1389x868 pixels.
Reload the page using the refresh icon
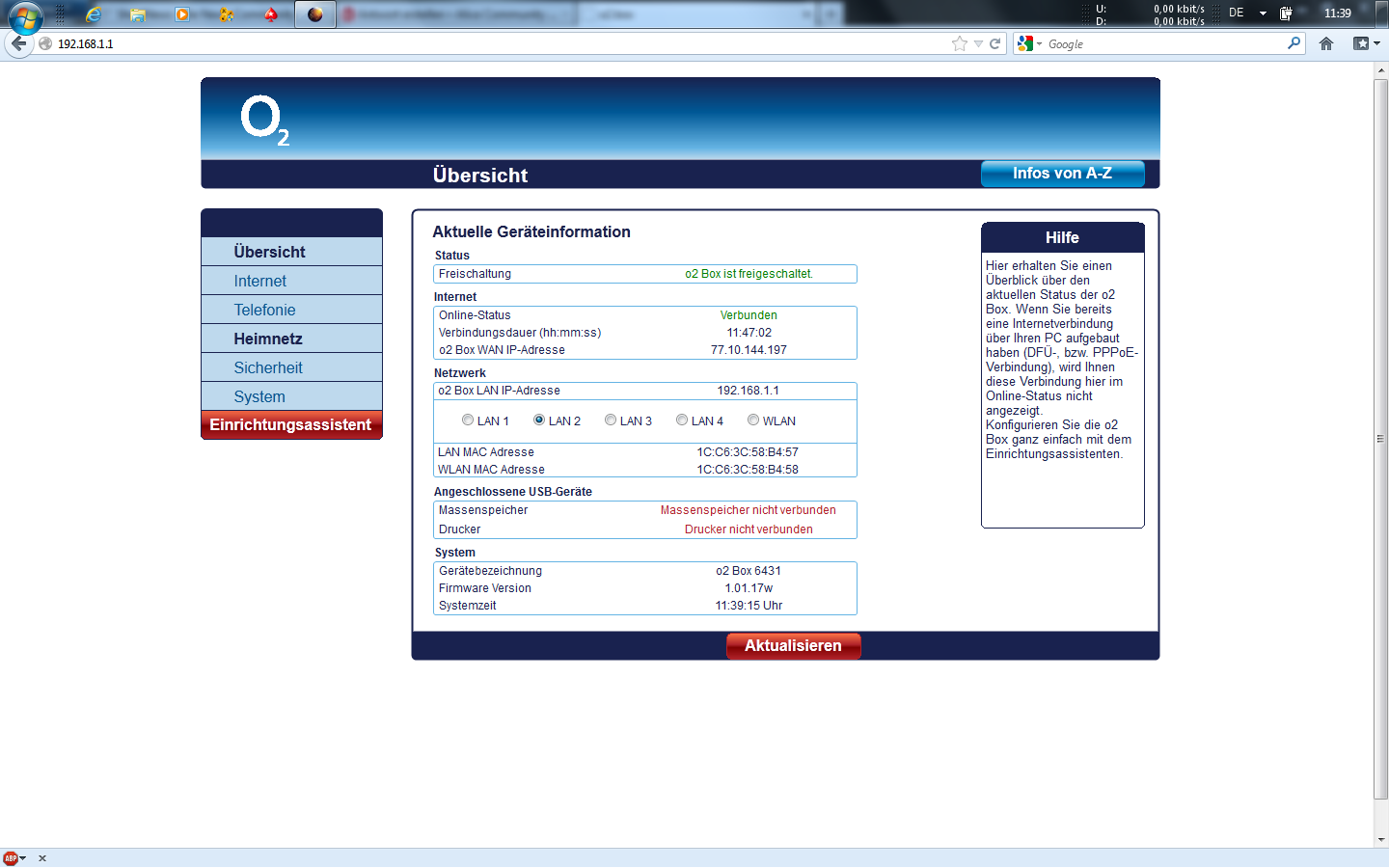994,43
